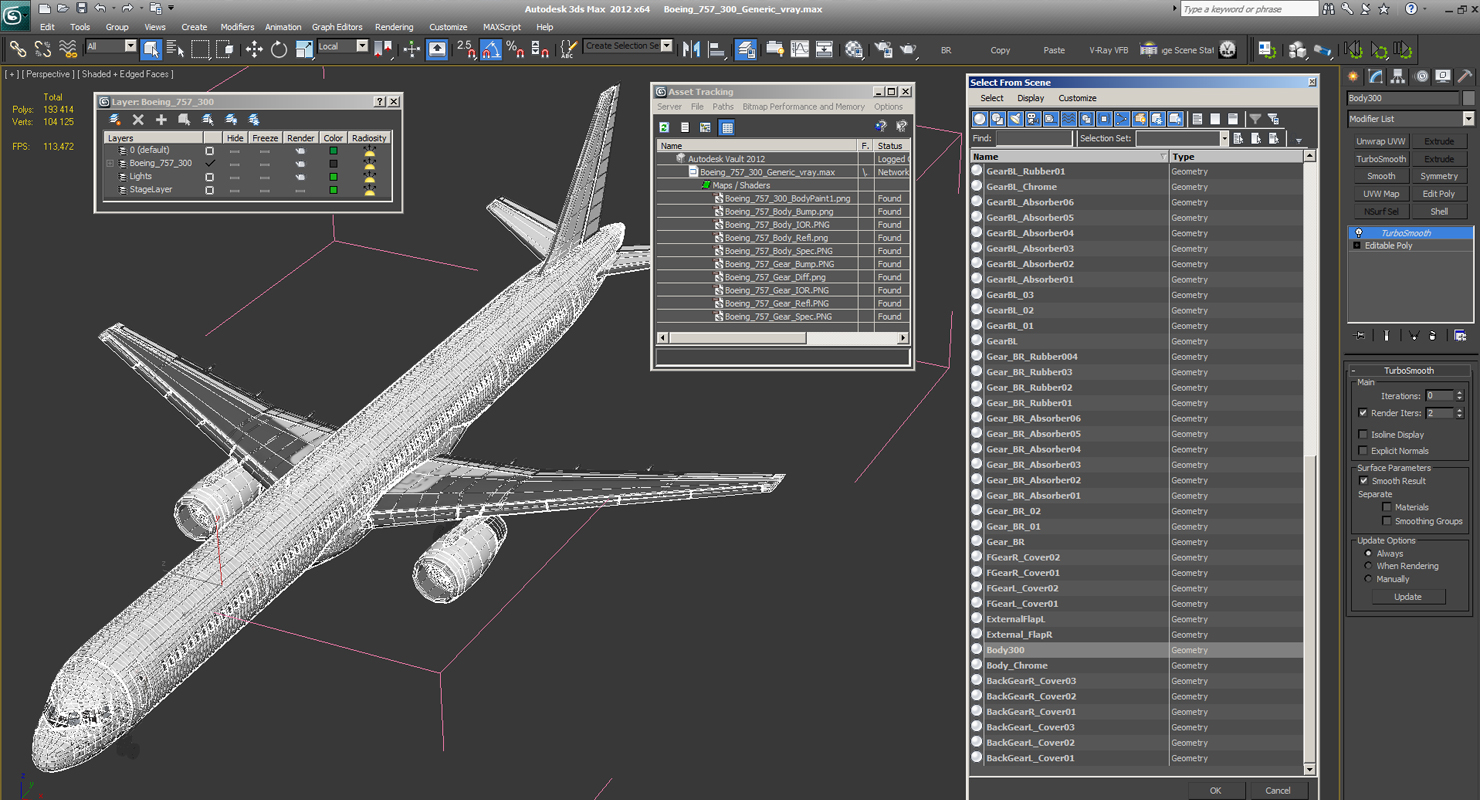Open Curve Editor from toolbar

[800, 48]
